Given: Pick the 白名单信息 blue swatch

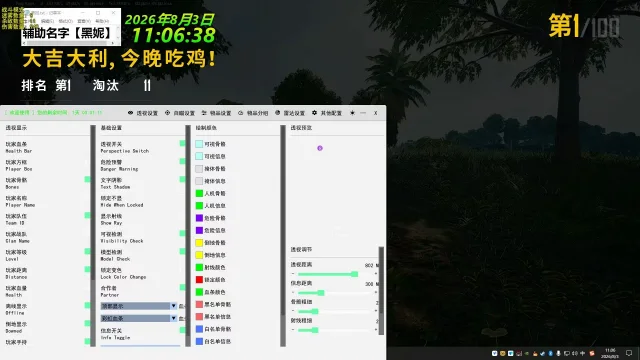Looking at the screenshot, I should [x=199, y=341].
